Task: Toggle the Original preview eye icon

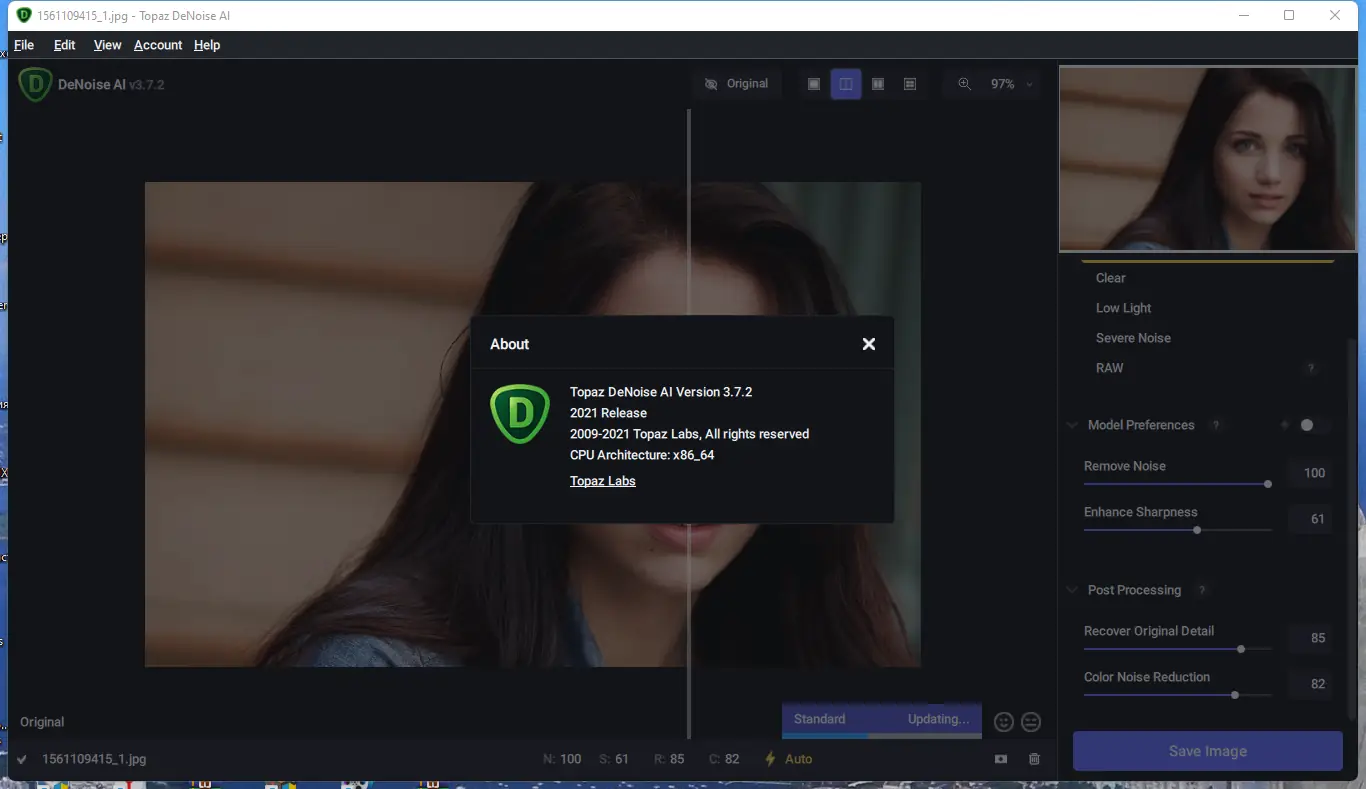Action: (711, 84)
